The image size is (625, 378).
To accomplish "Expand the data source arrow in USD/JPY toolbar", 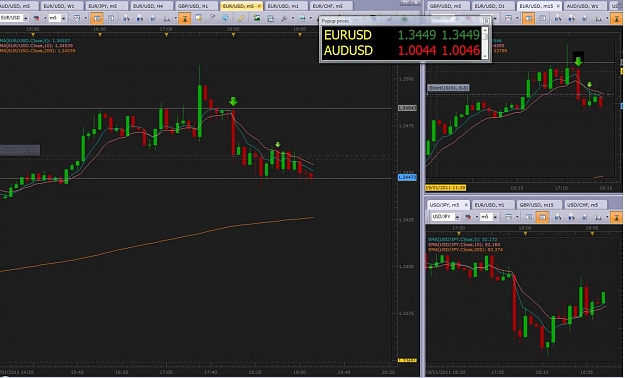I will tap(477, 217).
